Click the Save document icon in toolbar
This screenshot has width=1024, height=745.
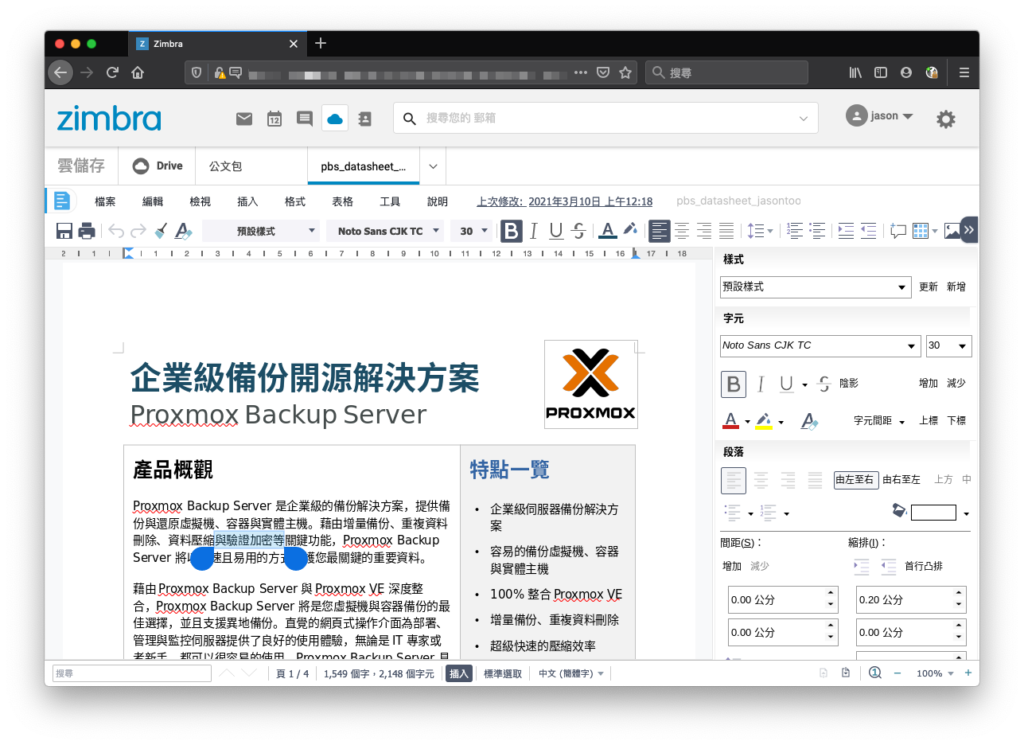[x=63, y=231]
